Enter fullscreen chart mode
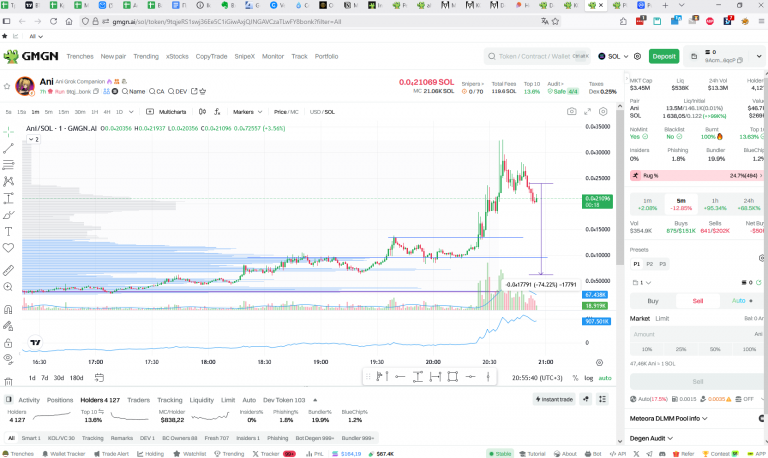The height and width of the screenshot is (458, 768). (x=587, y=112)
